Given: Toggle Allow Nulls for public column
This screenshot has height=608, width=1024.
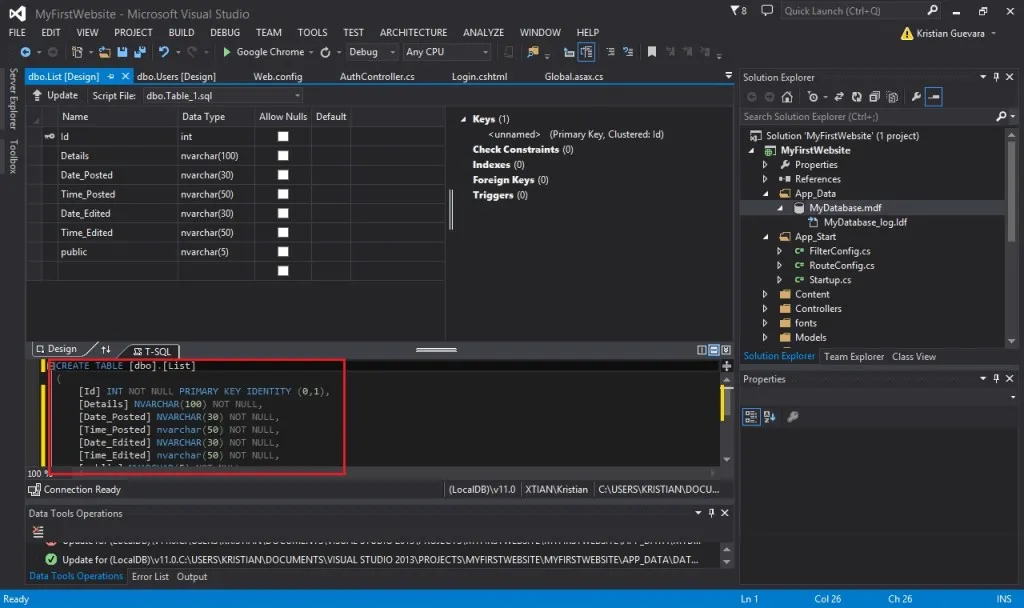Looking at the screenshot, I should coord(283,251).
